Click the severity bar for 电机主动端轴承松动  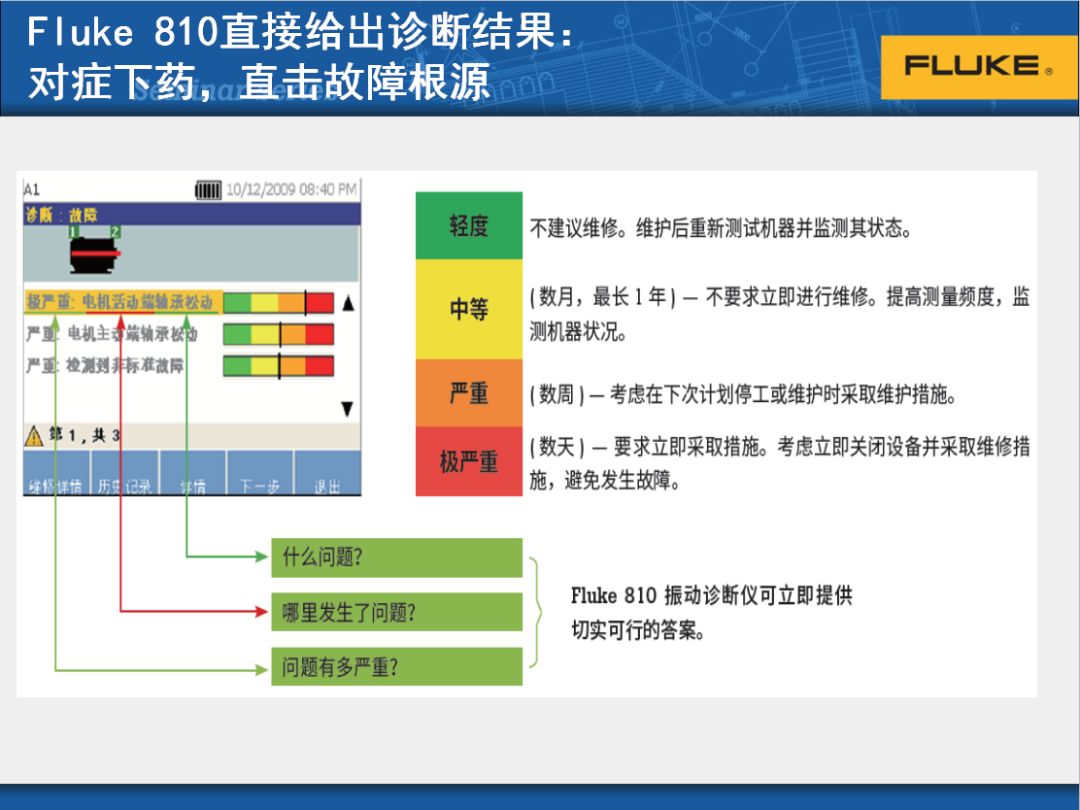click(x=278, y=334)
